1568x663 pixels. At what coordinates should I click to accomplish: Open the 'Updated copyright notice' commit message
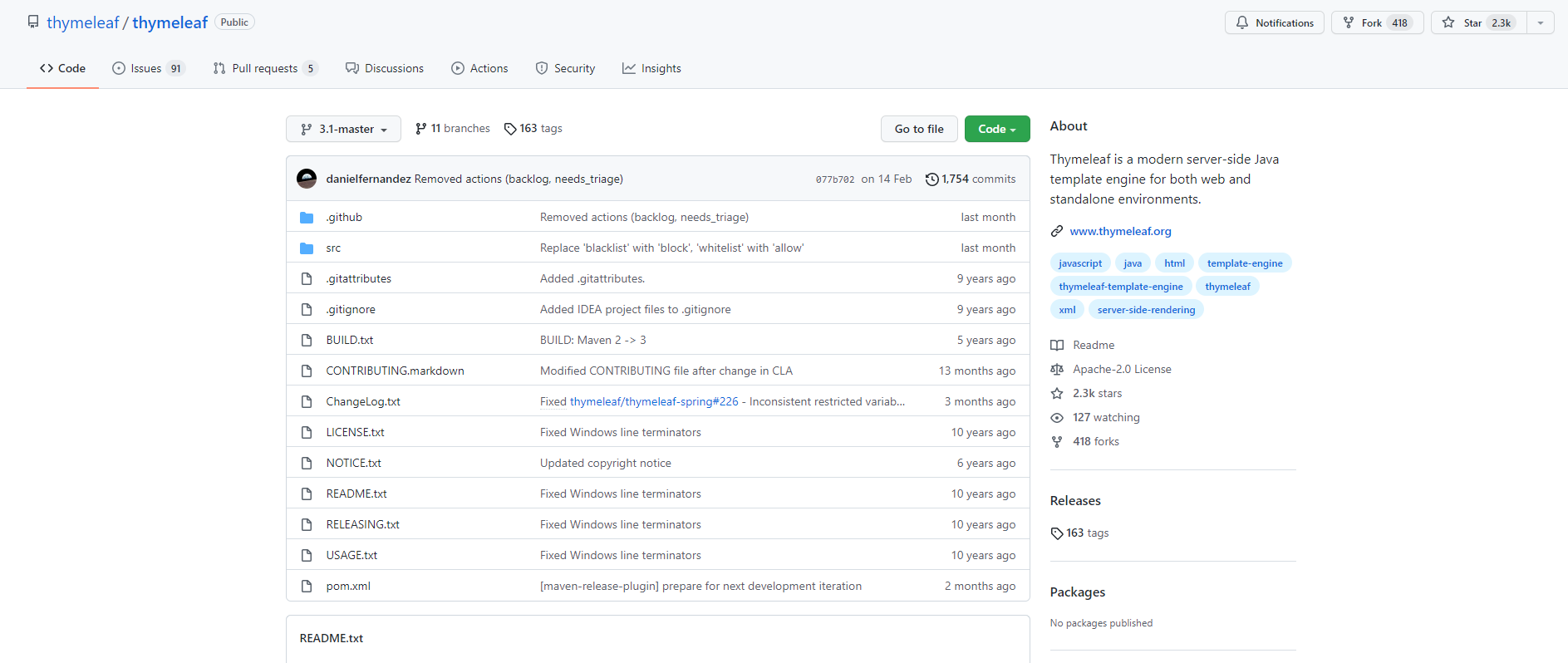[x=606, y=464]
